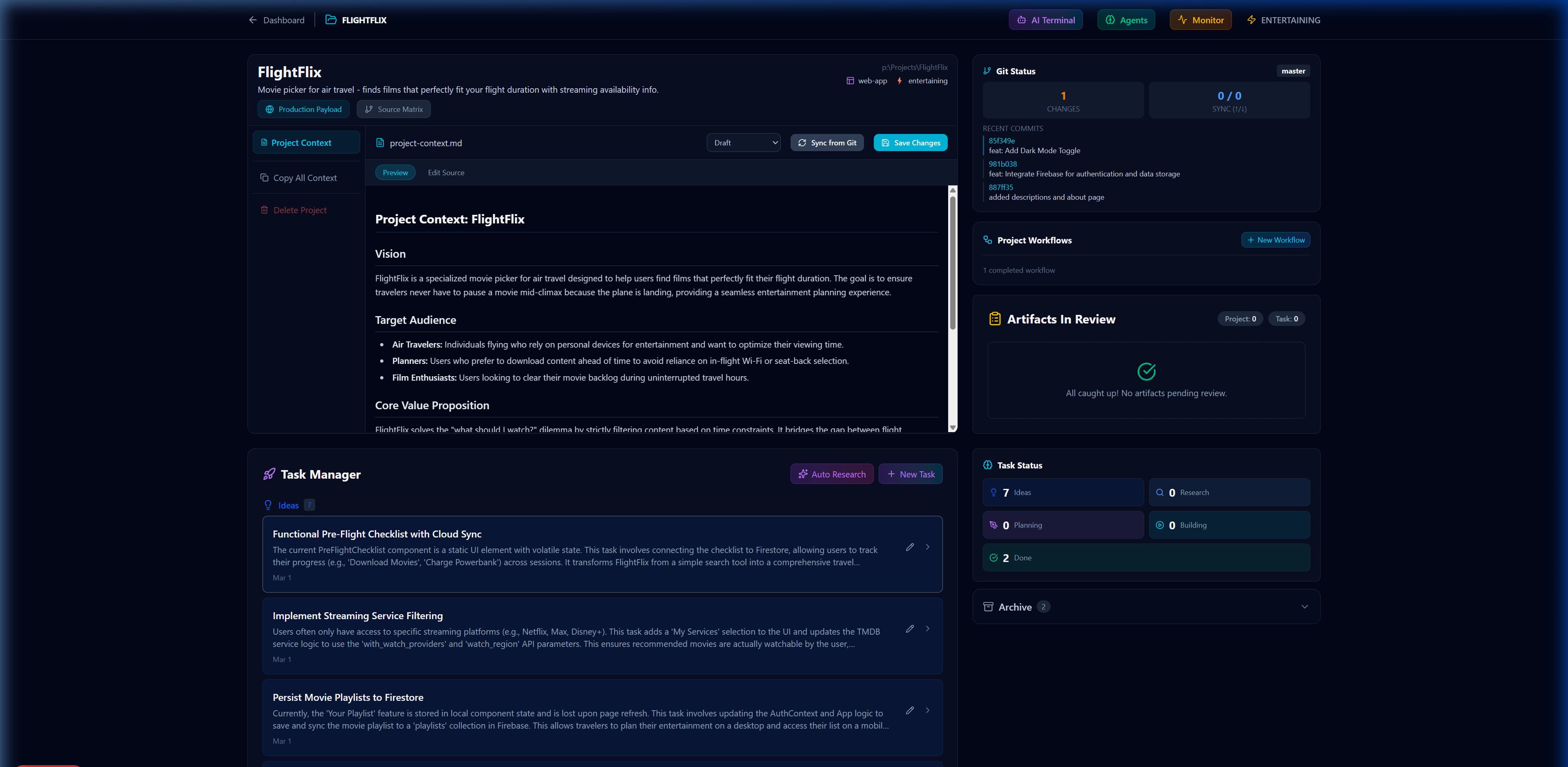Click New Task
This screenshot has width=1568, height=767.
(x=910, y=474)
